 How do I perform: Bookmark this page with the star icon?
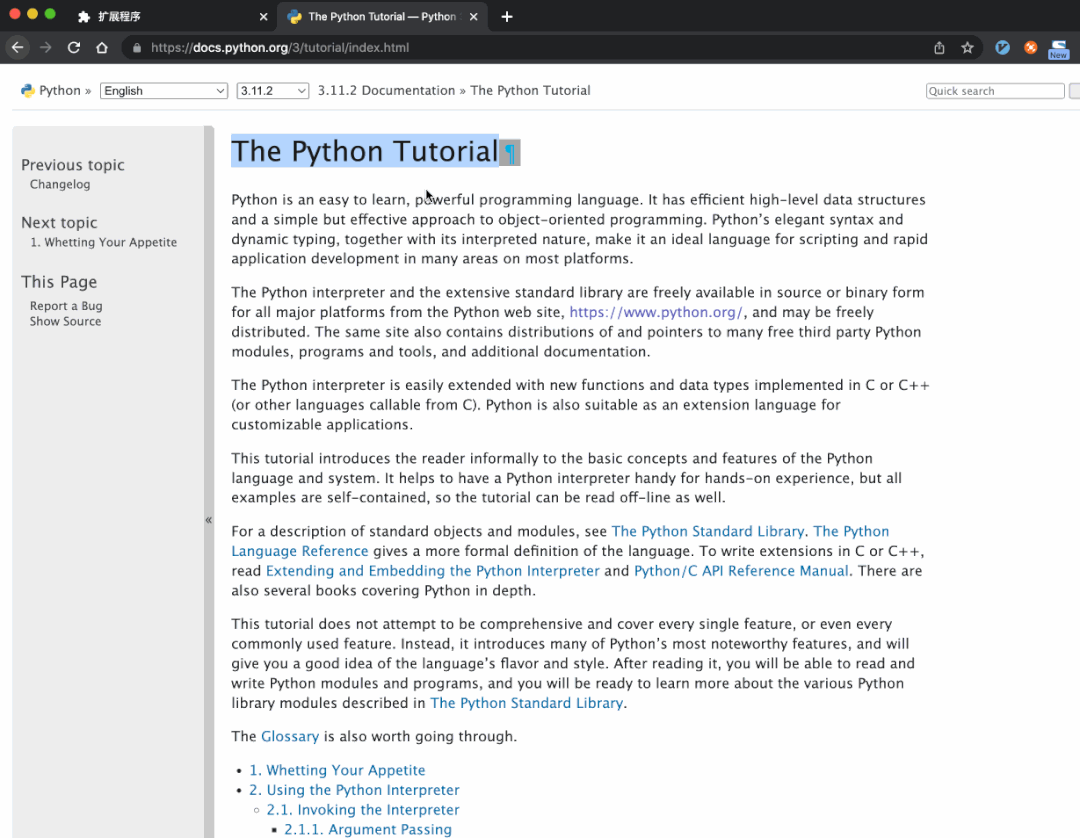(x=967, y=47)
